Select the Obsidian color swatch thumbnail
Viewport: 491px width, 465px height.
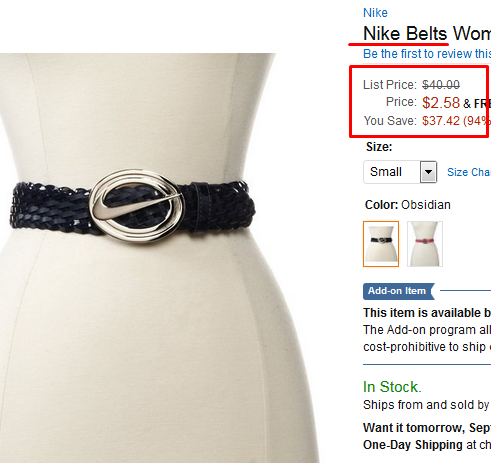pos(381,244)
